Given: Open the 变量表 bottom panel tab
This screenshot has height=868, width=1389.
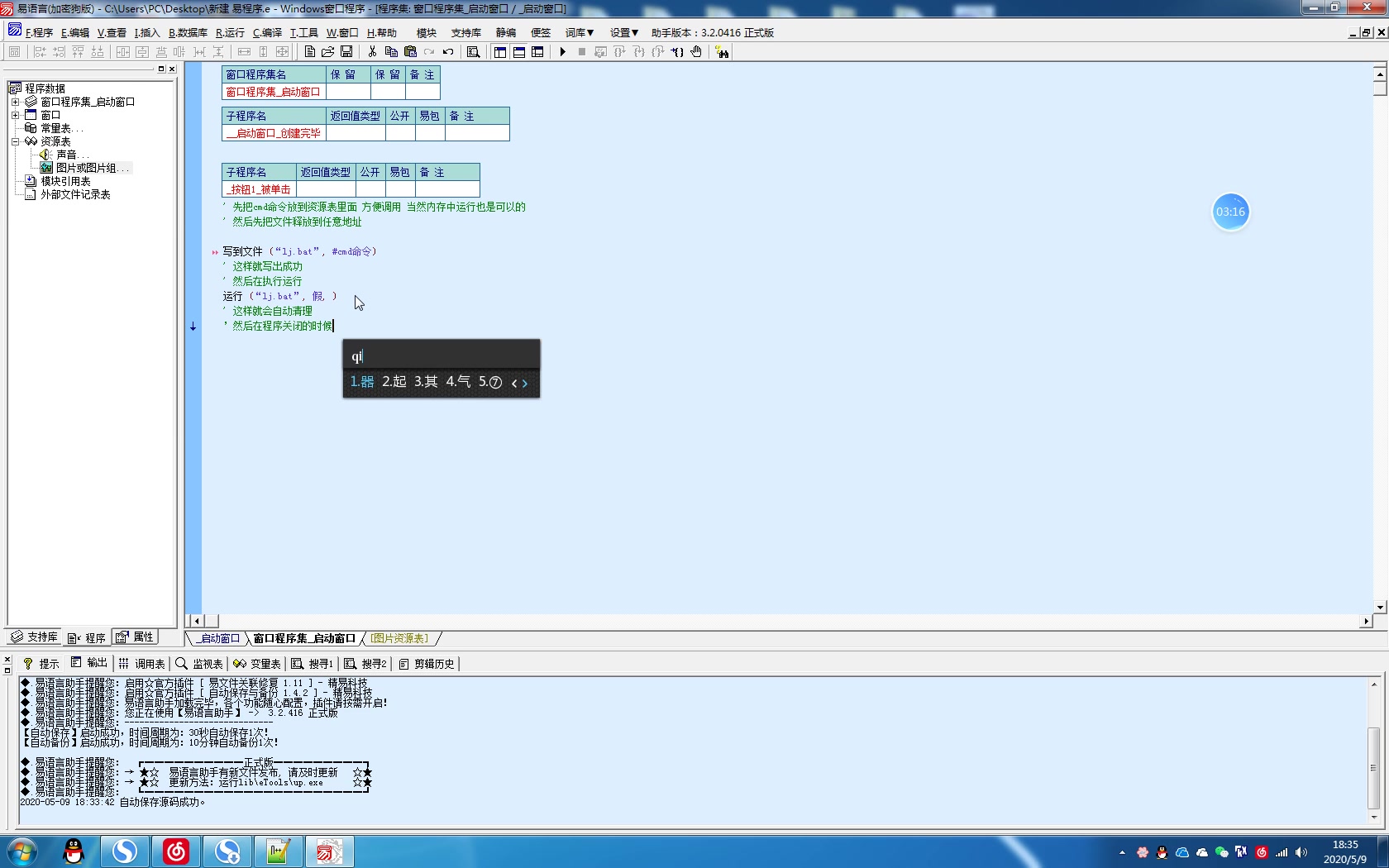Looking at the screenshot, I should [x=257, y=663].
